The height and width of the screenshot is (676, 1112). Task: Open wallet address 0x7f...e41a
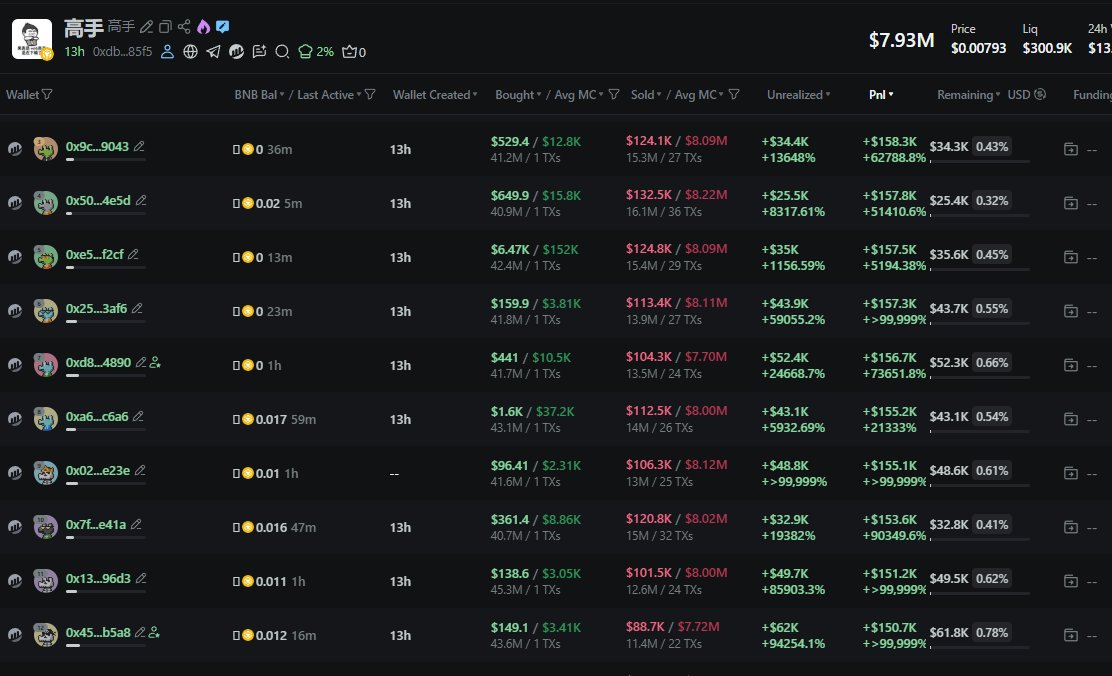pyautogui.click(x=96, y=525)
